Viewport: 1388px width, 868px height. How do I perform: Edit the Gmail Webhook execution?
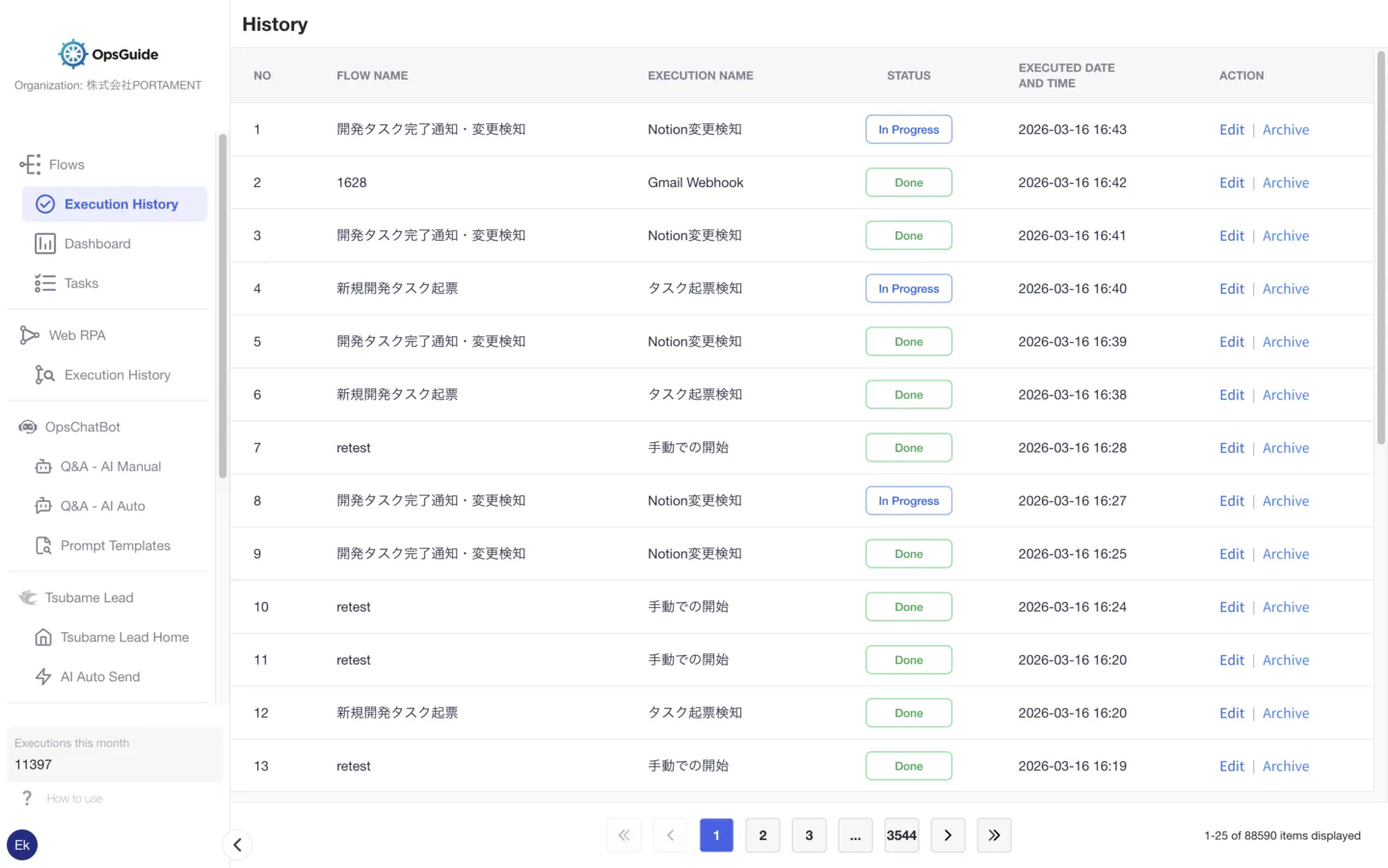click(x=1231, y=182)
